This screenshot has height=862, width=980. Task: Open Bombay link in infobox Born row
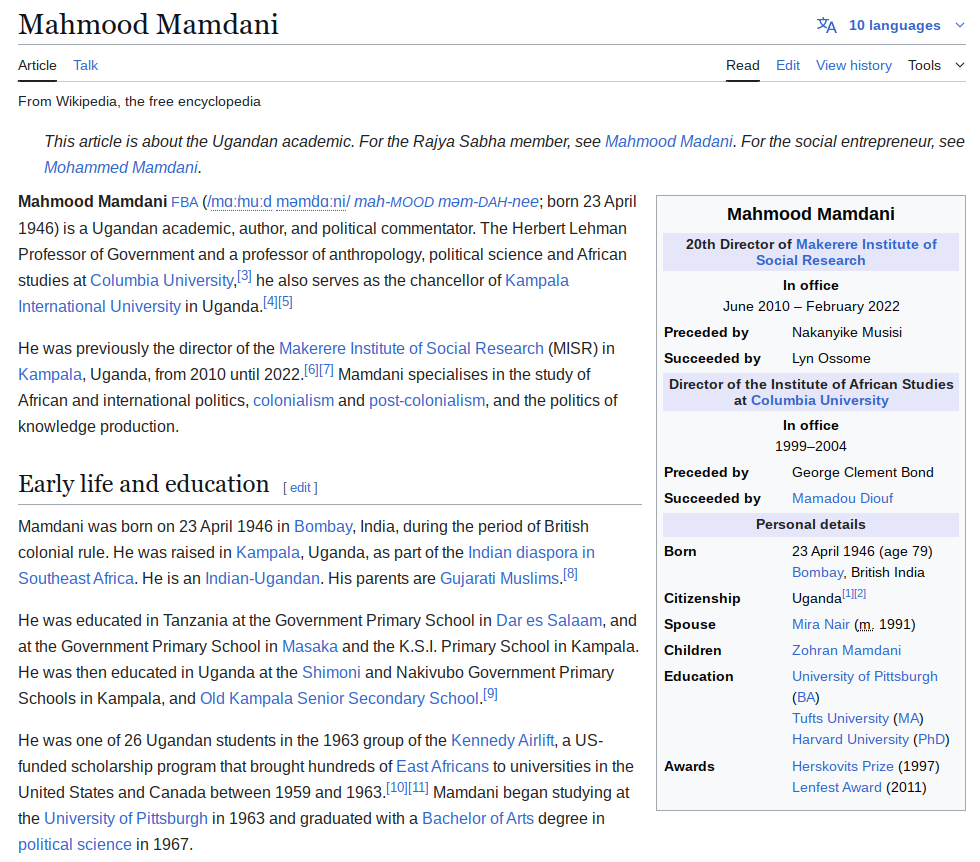click(x=818, y=573)
